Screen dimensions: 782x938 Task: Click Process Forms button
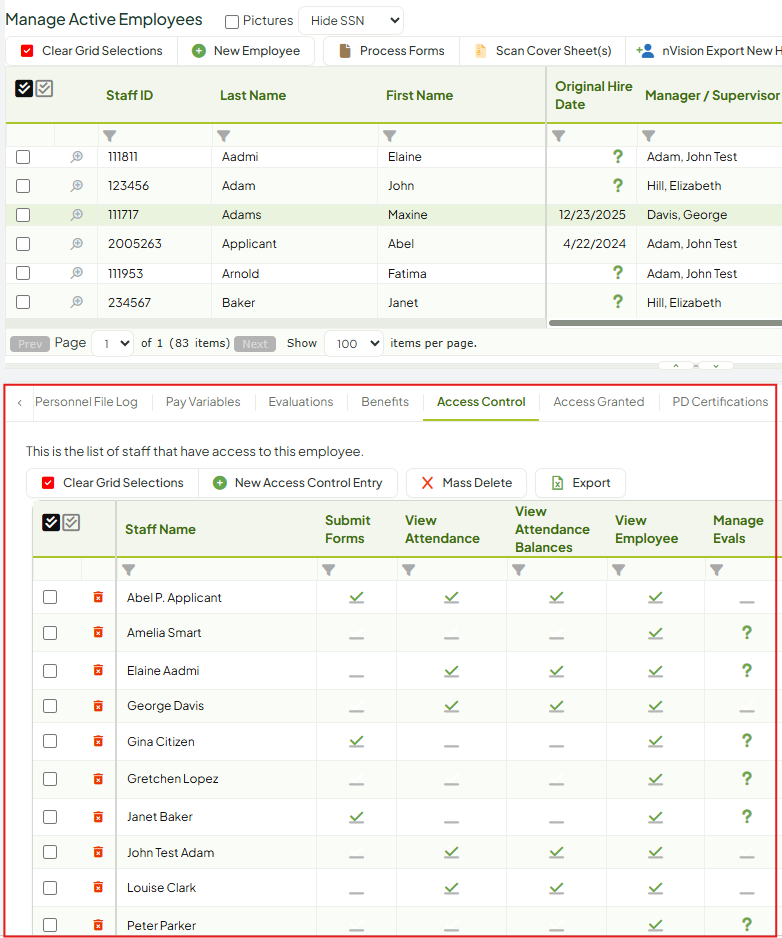[x=391, y=51]
